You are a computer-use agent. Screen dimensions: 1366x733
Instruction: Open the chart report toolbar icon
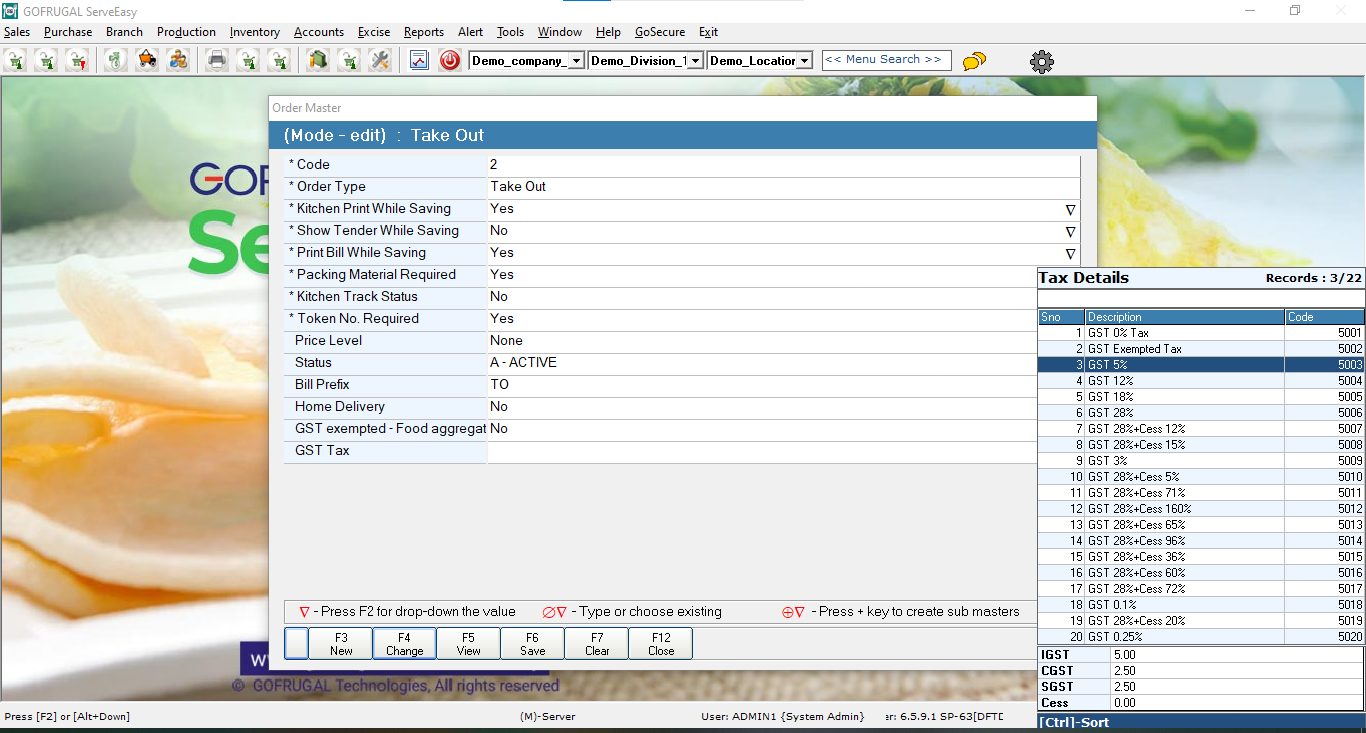point(419,60)
